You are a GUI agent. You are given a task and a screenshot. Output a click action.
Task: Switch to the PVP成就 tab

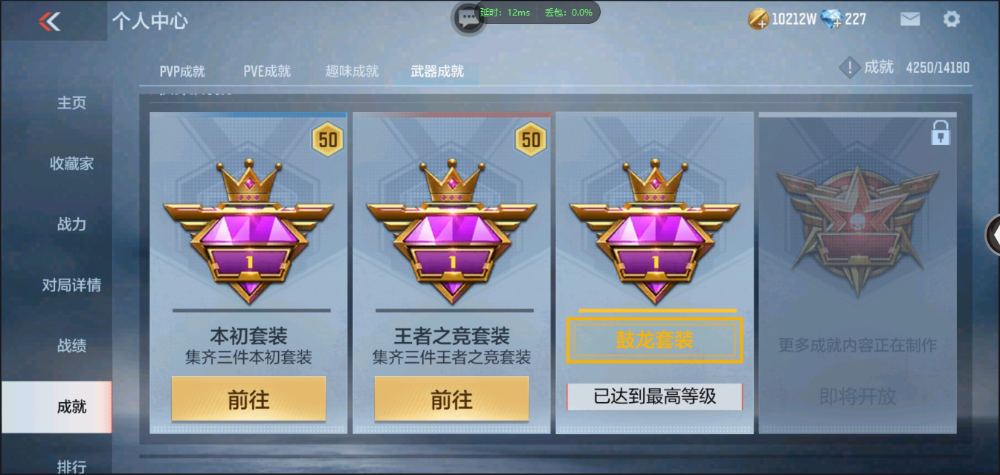pos(182,71)
